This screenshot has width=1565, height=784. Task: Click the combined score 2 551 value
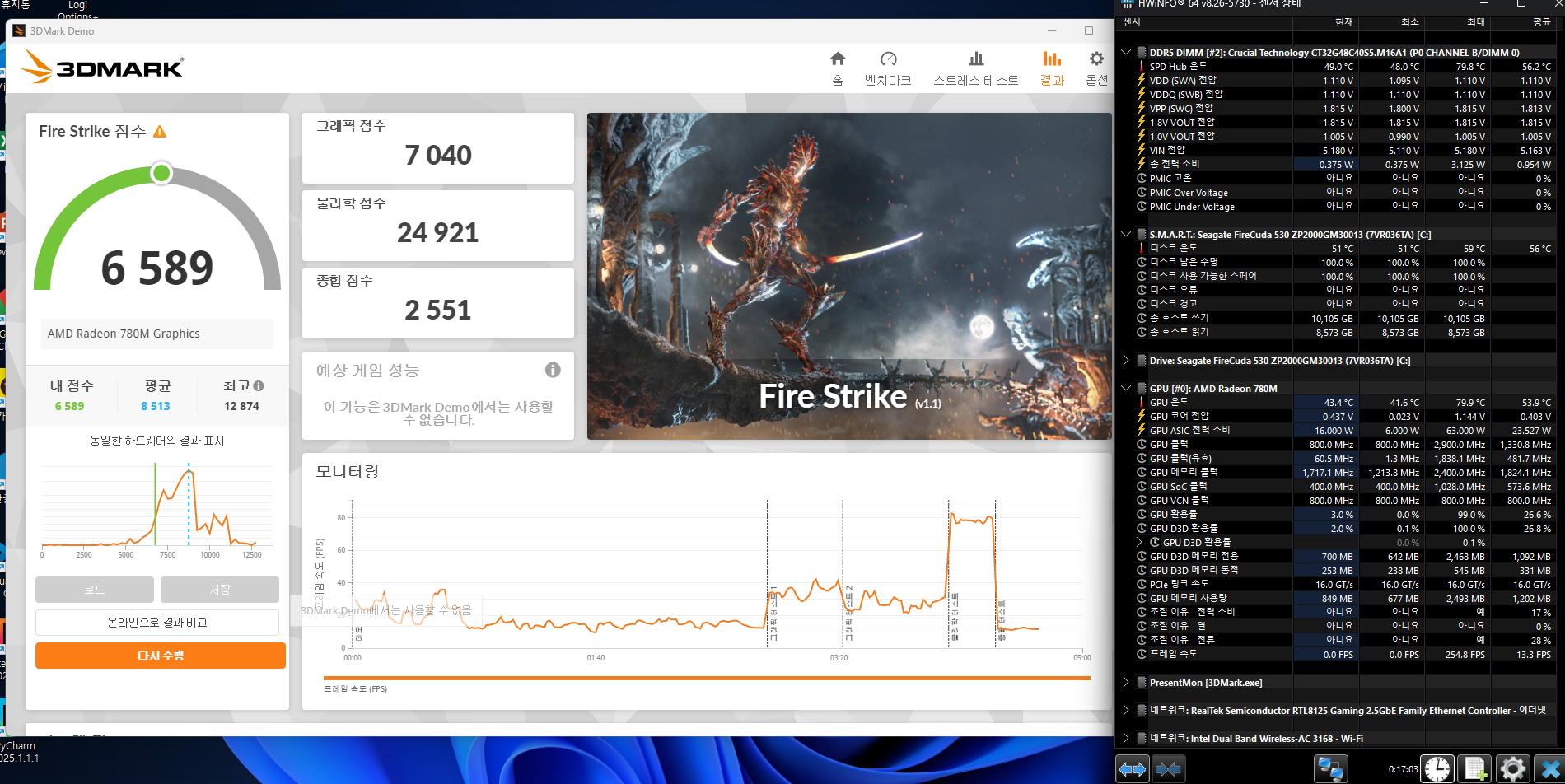tap(438, 310)
